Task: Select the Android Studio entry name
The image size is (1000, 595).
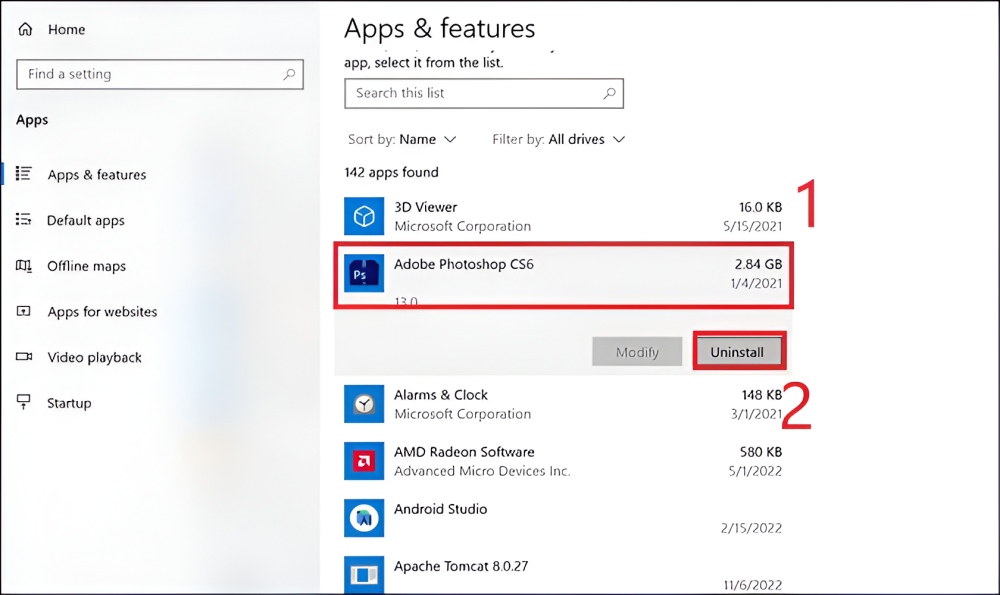Action: pos(441,509)
